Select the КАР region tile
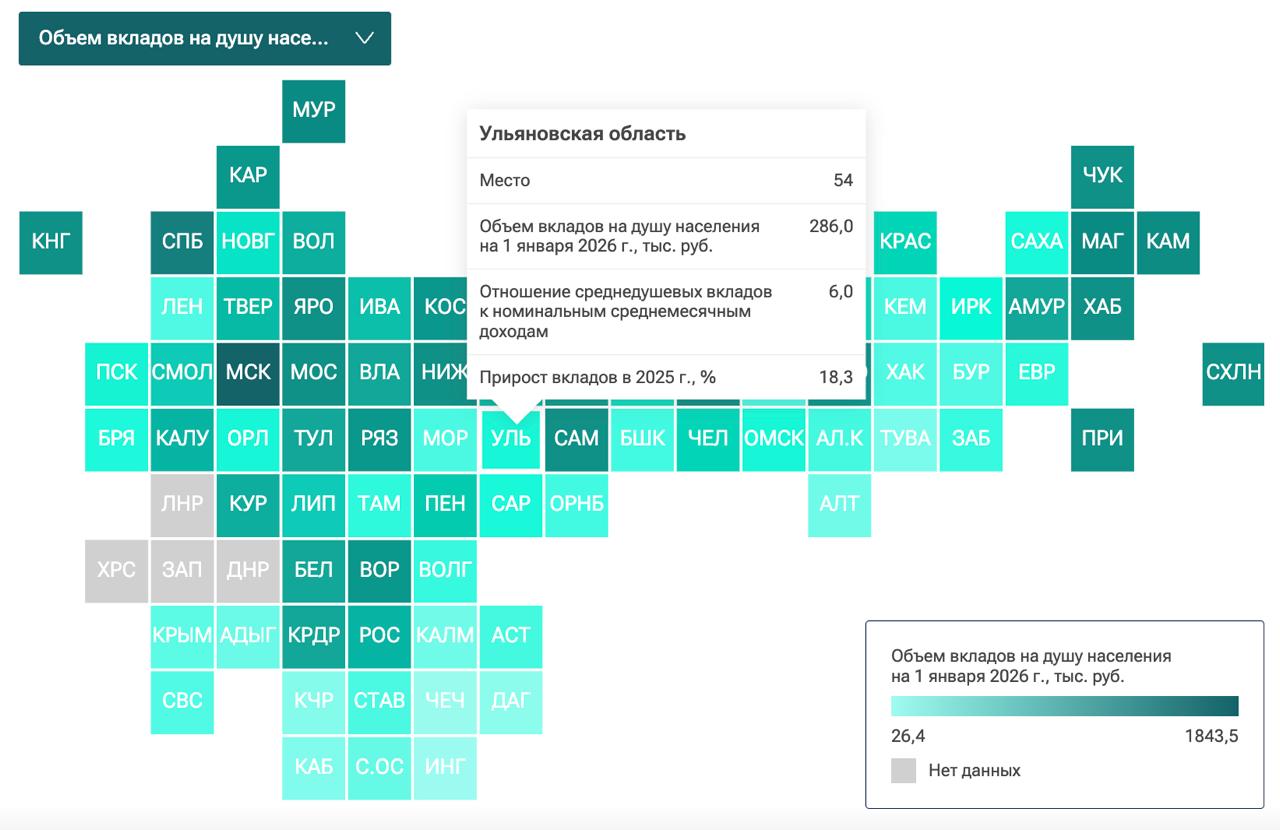The image size is (1280, 830). pos(248,175)
